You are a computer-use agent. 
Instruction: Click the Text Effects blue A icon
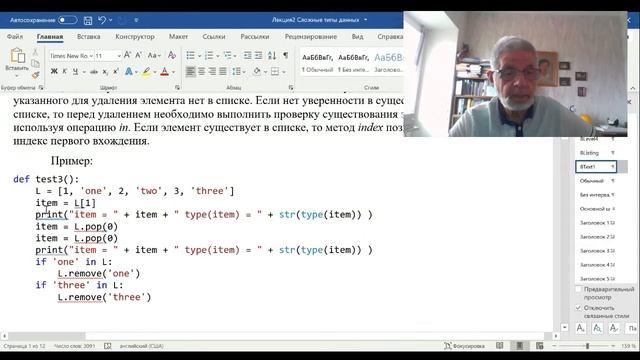coord(129,72)
